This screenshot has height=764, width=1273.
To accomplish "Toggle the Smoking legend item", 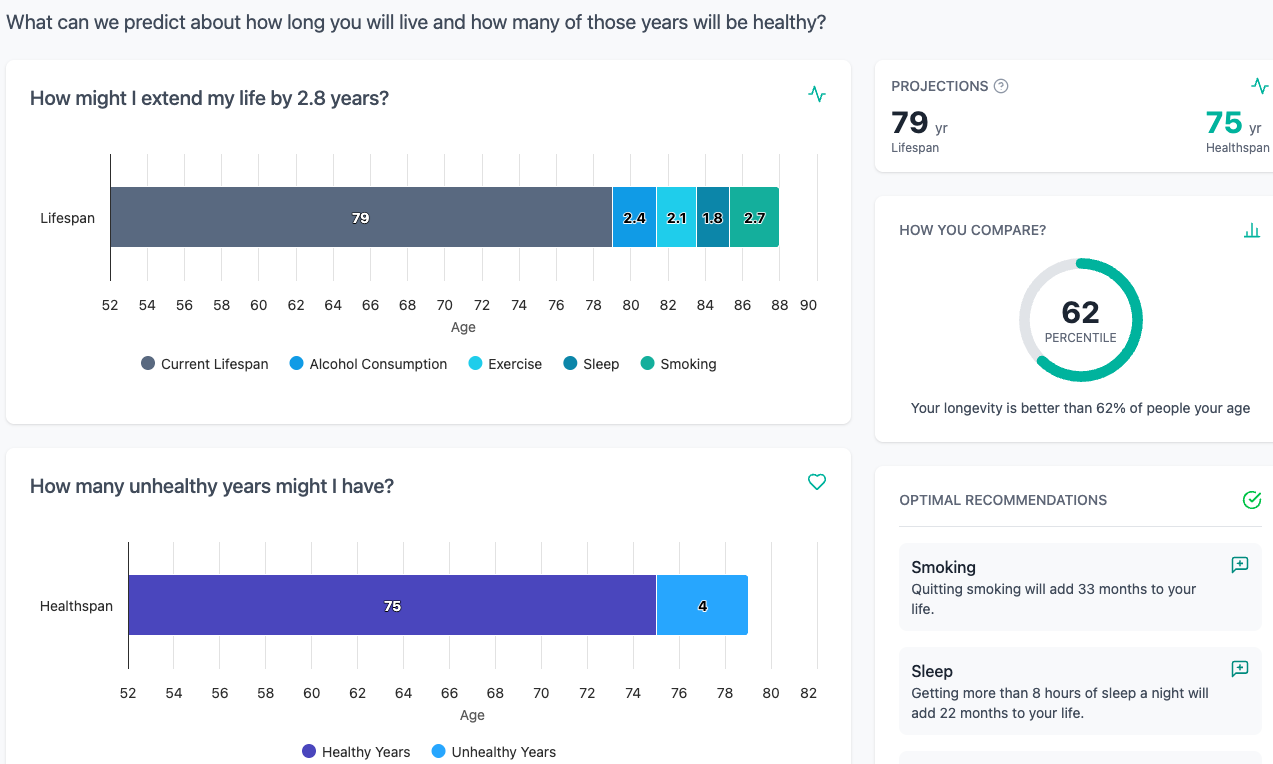I will 678,363.
